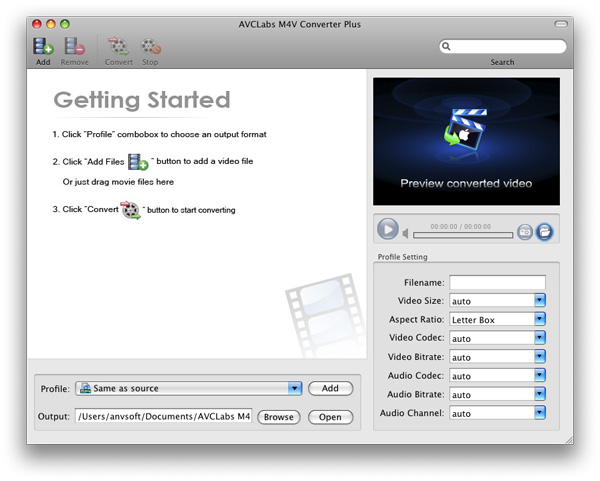Play the preview video
This screenshot has width=600, height=481.
[x=388, y=229]
